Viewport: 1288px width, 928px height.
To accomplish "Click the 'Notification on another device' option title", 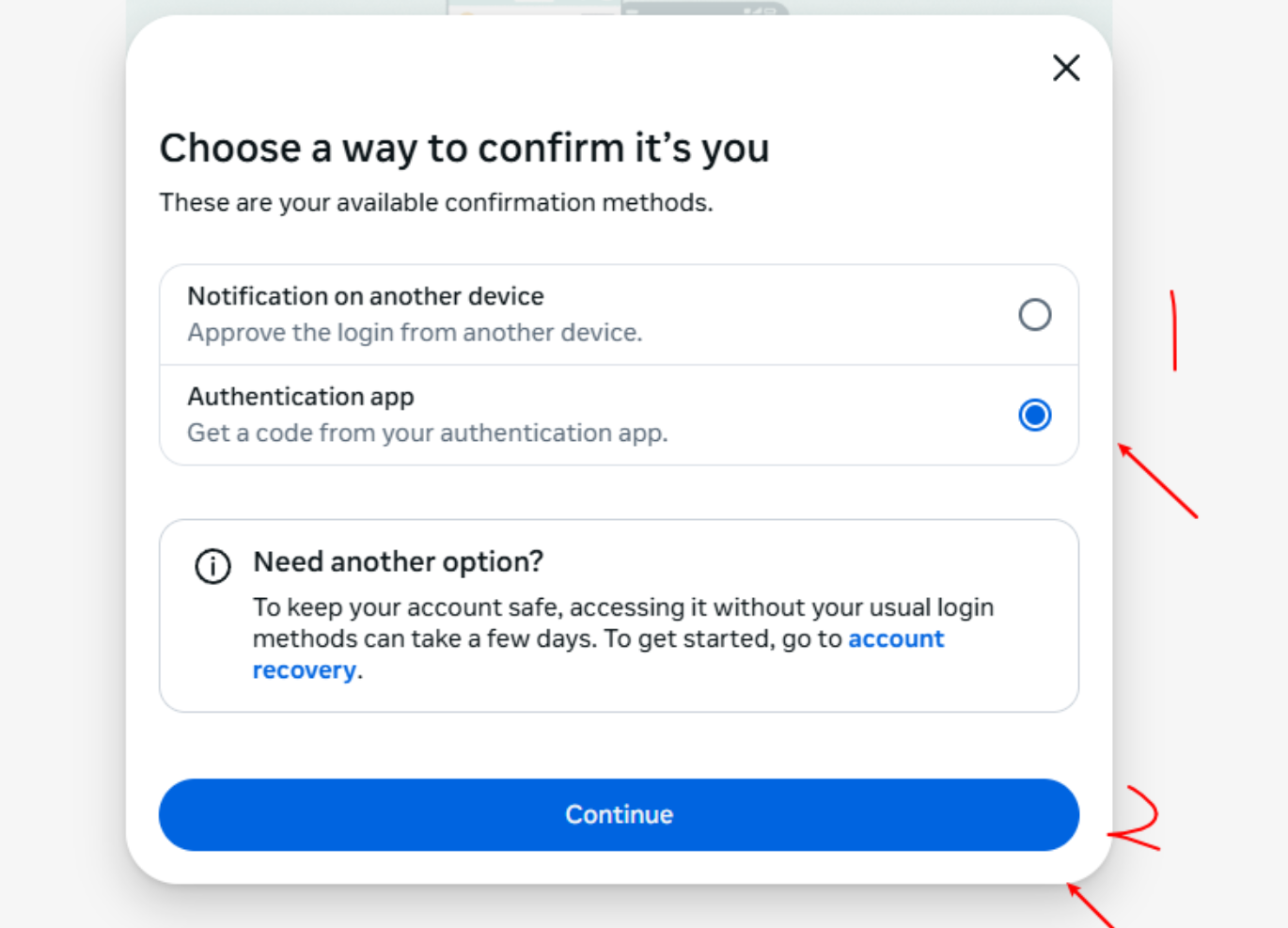I will (x=366, y=296).
